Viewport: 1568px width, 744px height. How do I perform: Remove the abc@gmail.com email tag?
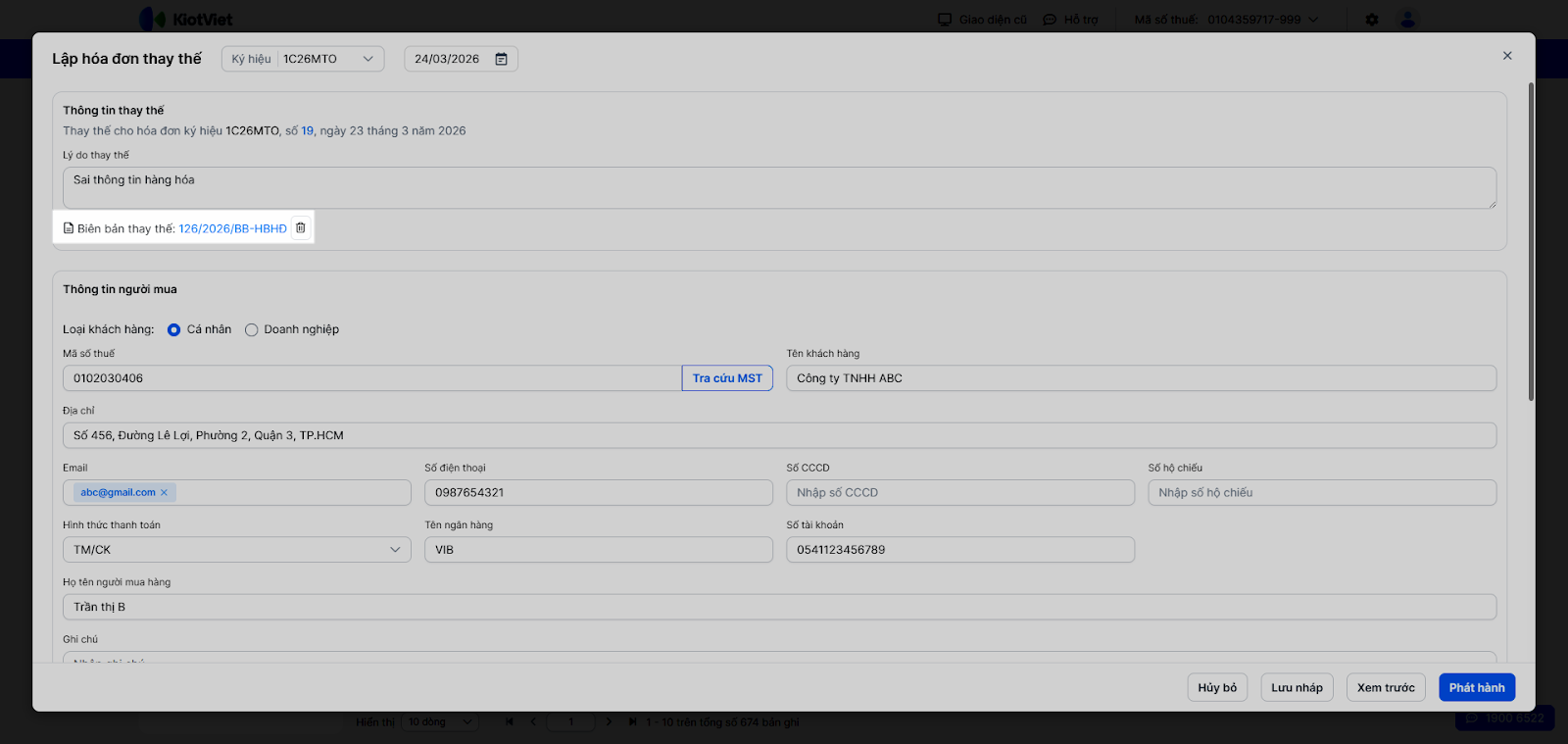click(164, 493)
